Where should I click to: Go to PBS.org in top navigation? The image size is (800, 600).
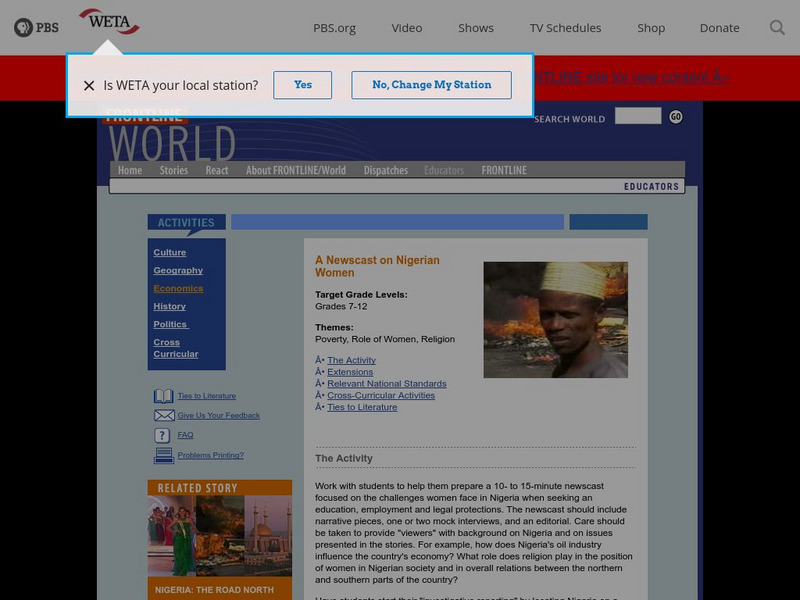pos(334,28)
